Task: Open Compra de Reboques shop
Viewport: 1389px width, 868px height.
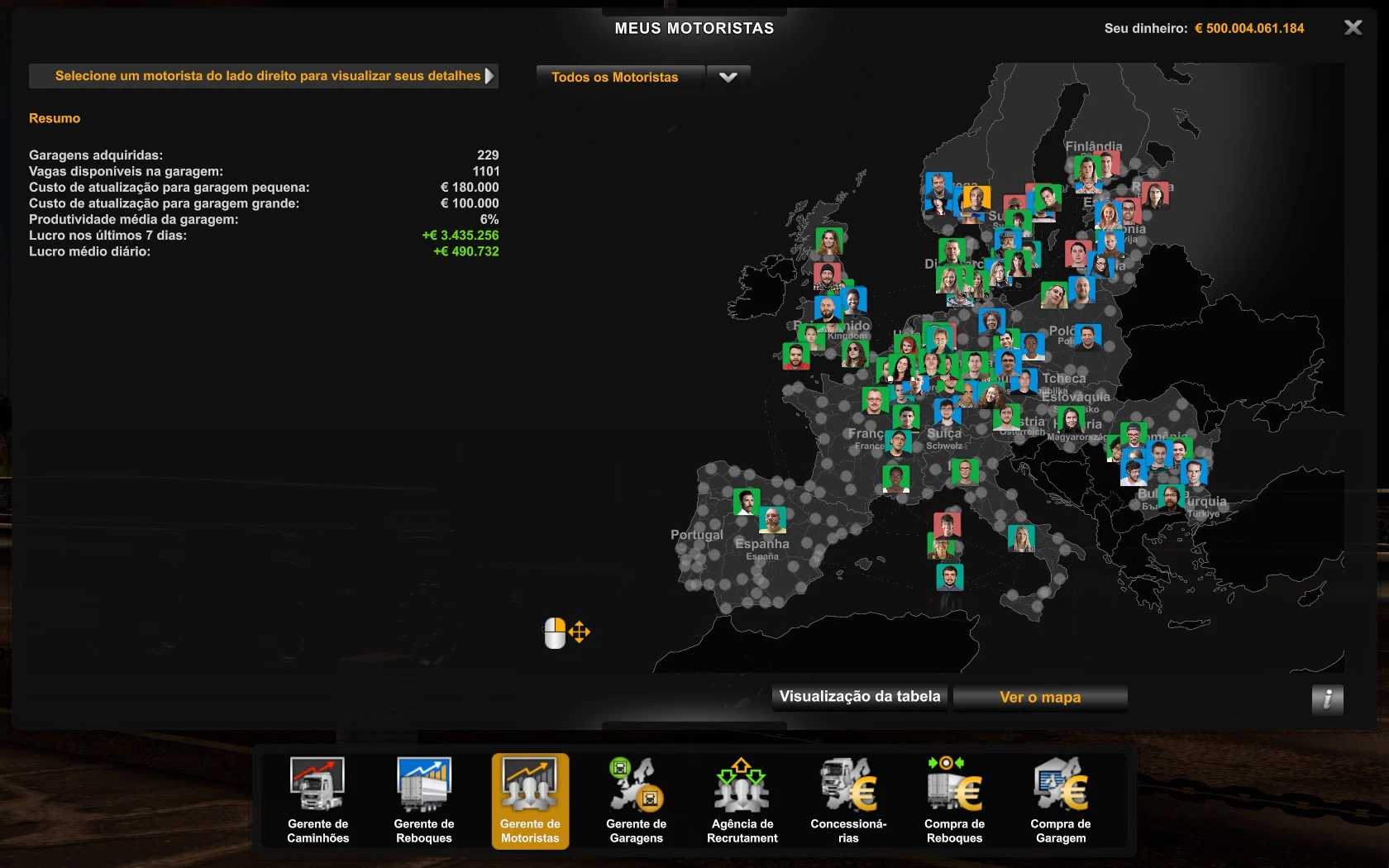Action: [x=954, y=799]
